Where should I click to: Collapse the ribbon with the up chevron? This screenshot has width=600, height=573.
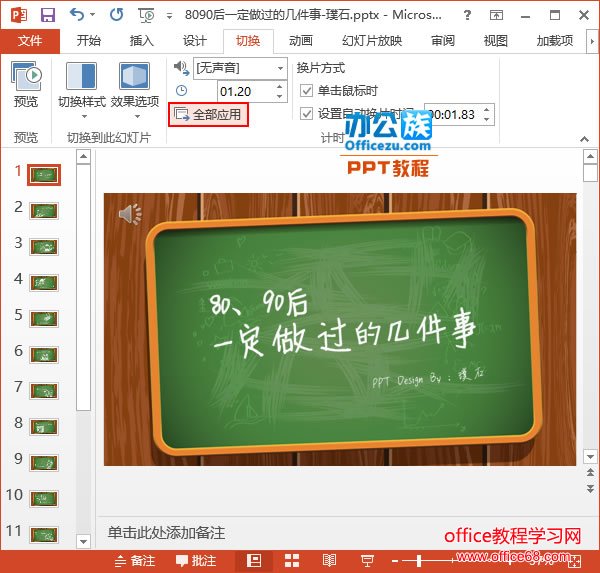pyautogui.click(x=584, y=139)
